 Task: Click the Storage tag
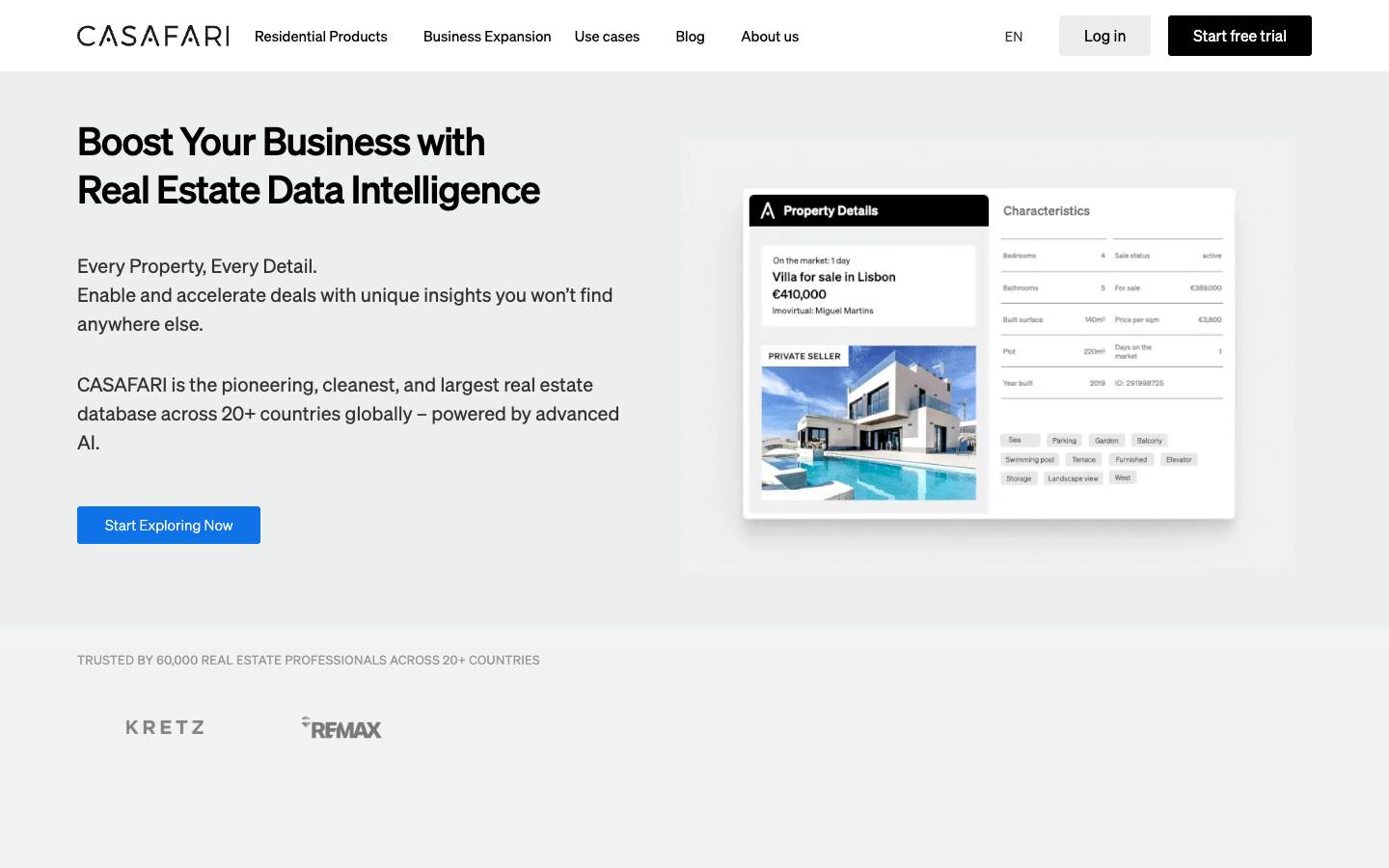tap(1019, 478)
